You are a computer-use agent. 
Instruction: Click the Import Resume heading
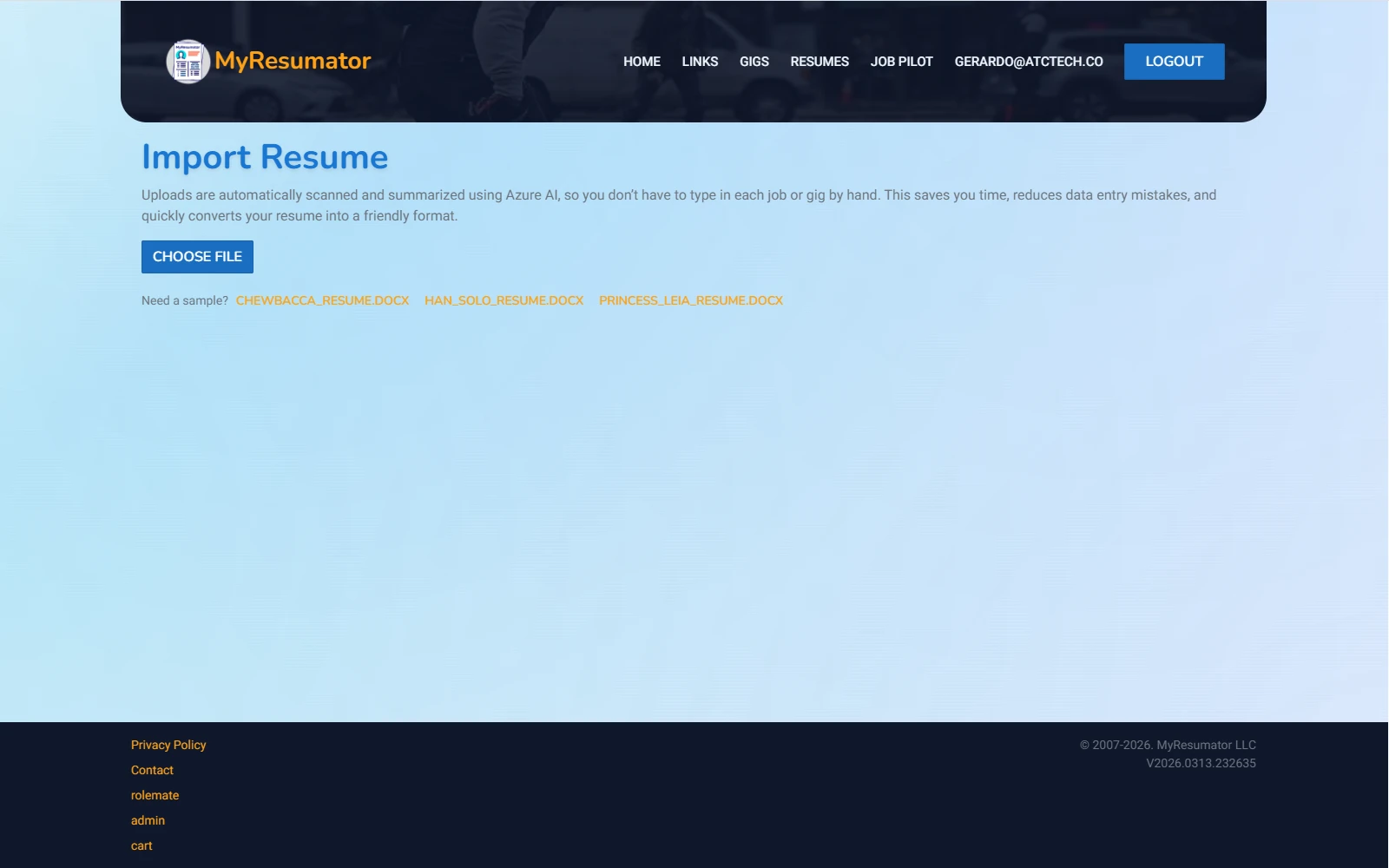pyautogui.click(x=266, y=157)
